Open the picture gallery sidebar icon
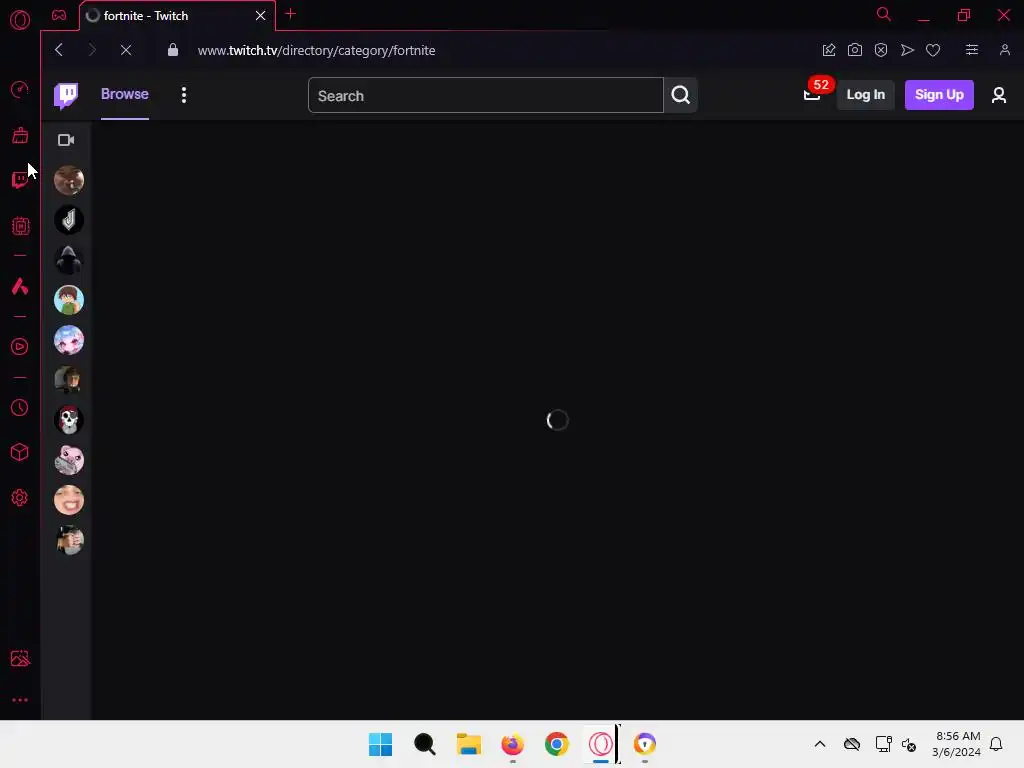 click(x=20, y=658)
